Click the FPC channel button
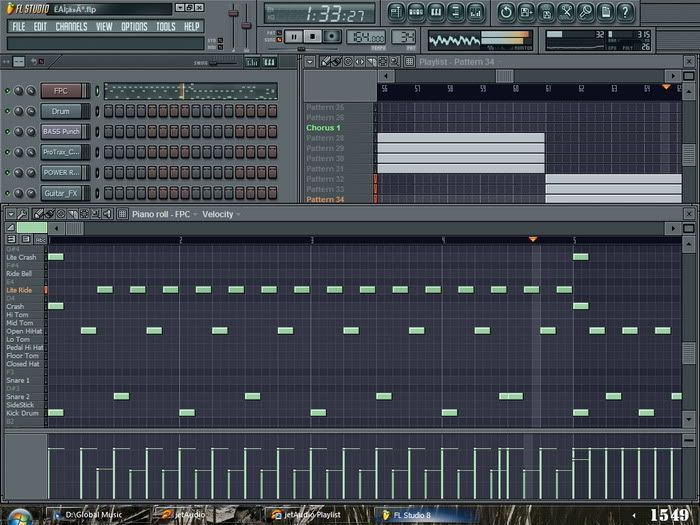 [61, 91]
